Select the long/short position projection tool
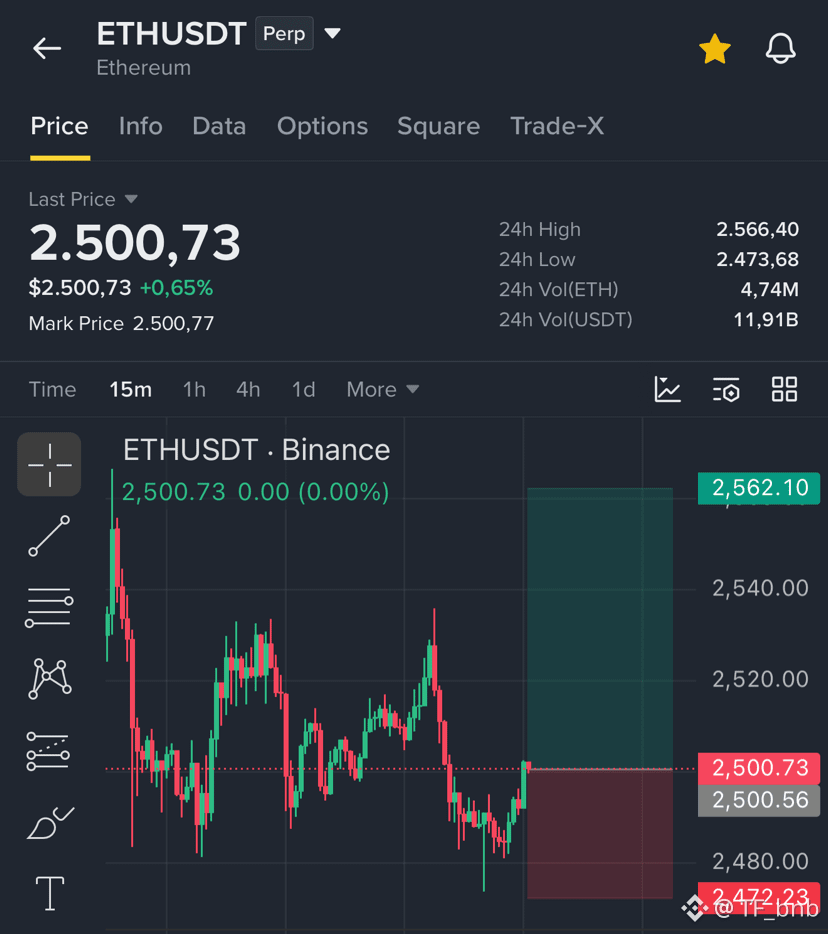 [48, 751]
